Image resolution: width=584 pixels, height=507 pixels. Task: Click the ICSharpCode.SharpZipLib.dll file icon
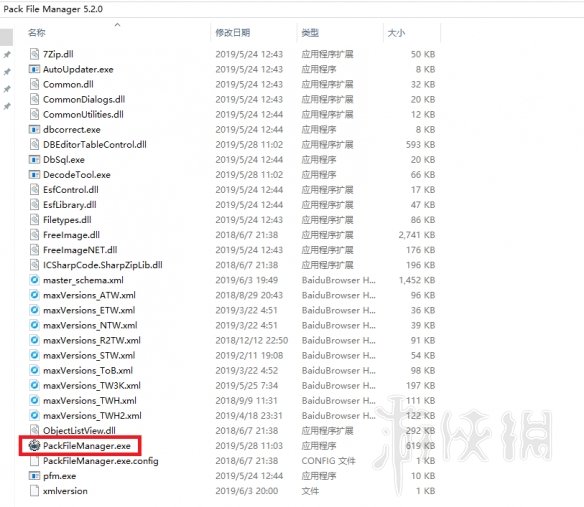tap(34, 265)
